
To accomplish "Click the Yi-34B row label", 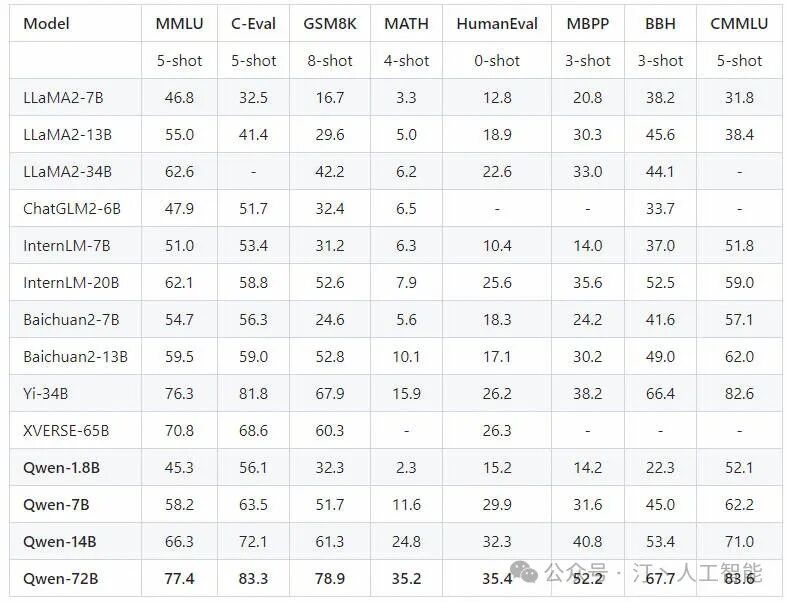I will [x=46, y=393].
